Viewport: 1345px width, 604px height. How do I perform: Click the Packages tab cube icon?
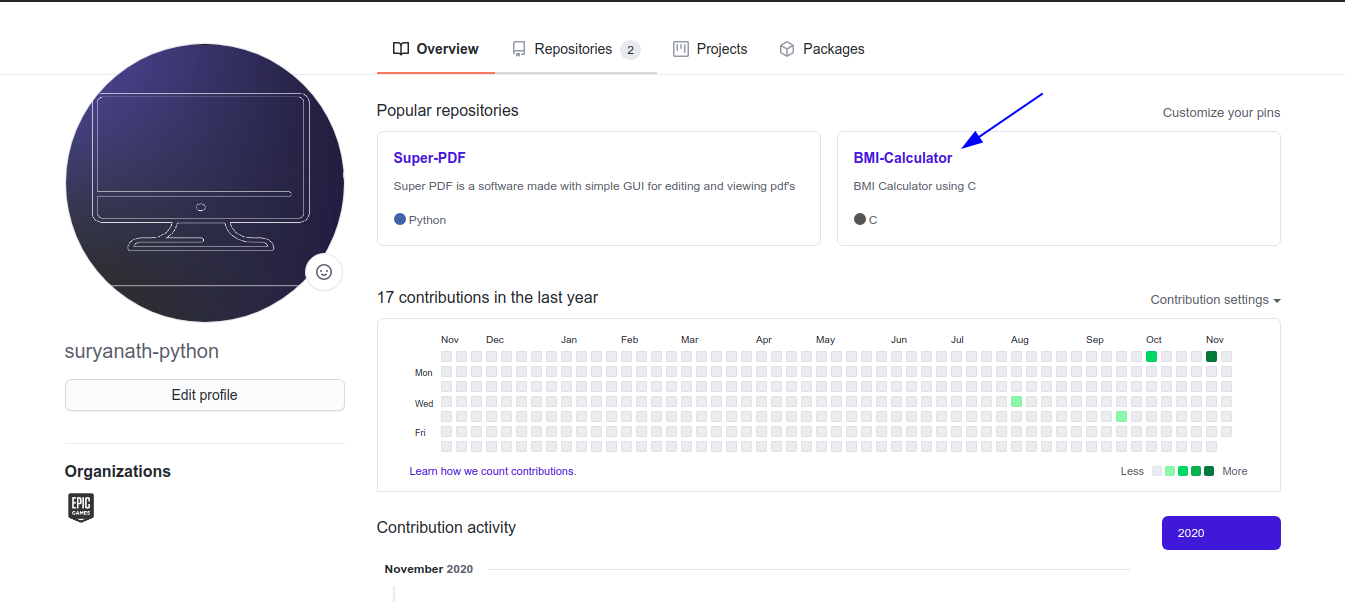point(787,49)
